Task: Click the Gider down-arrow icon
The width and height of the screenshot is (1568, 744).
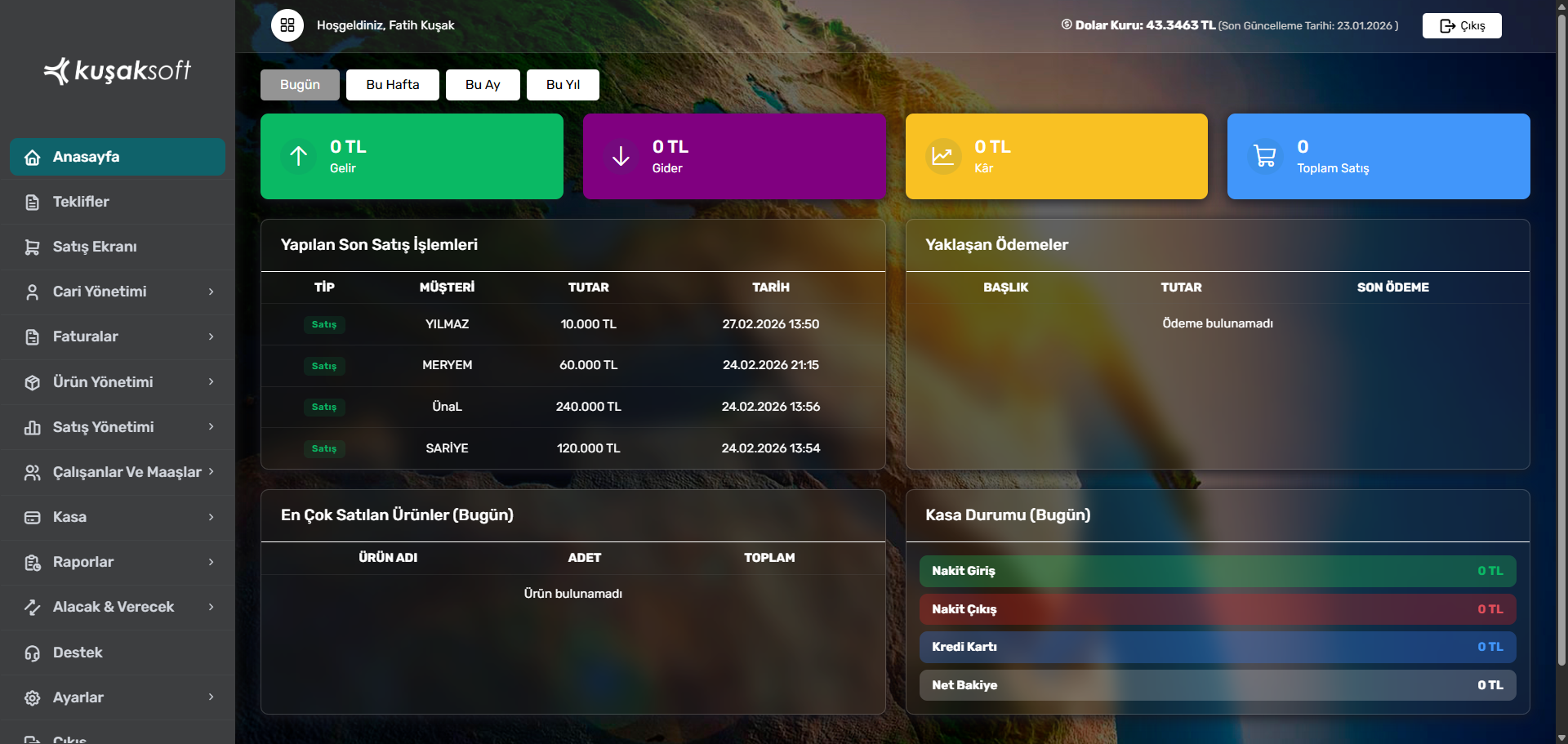Action: pos(621,156)
